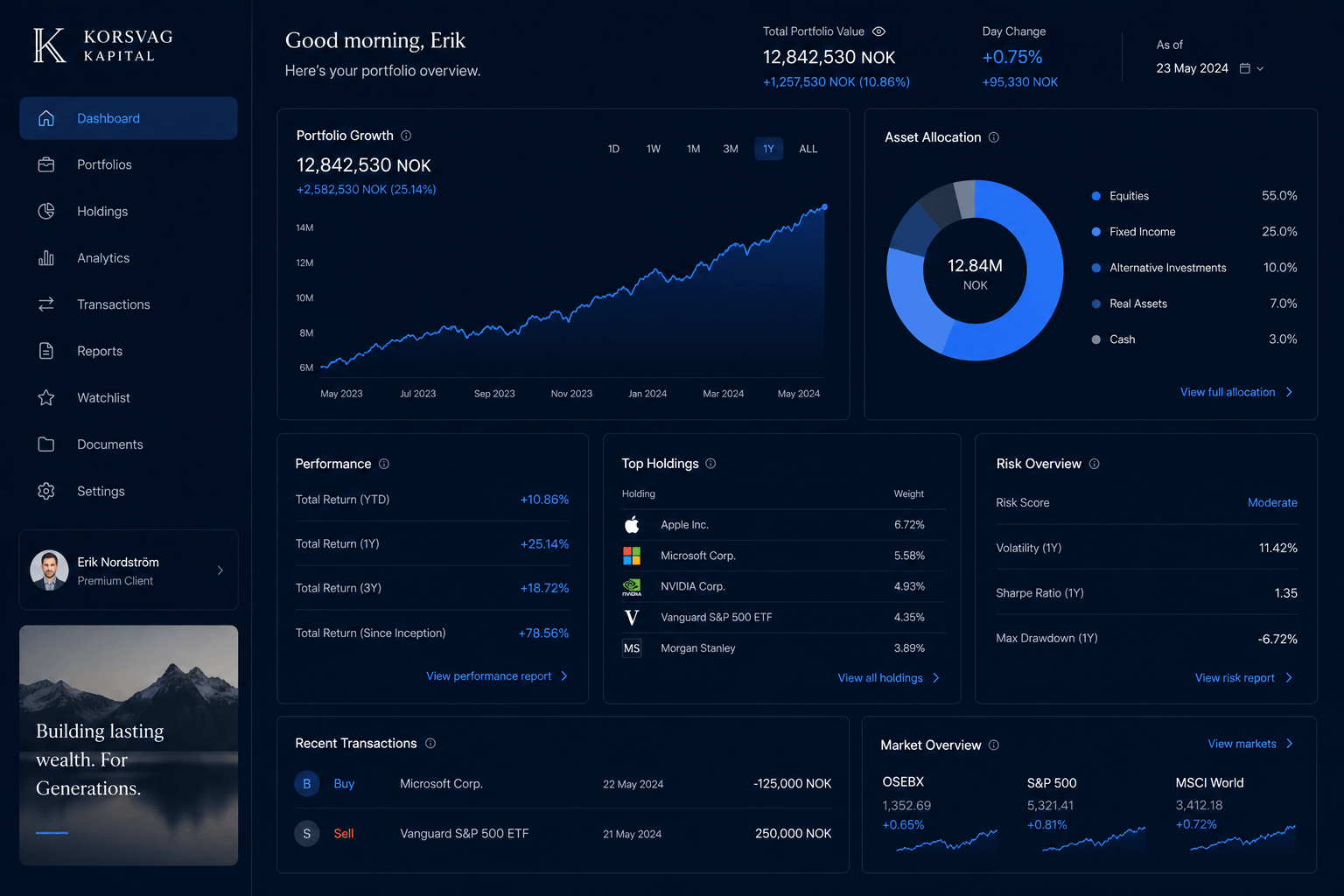Expand Erik Nordström profile chevron
1344x896 pixels.
point(220,570)
